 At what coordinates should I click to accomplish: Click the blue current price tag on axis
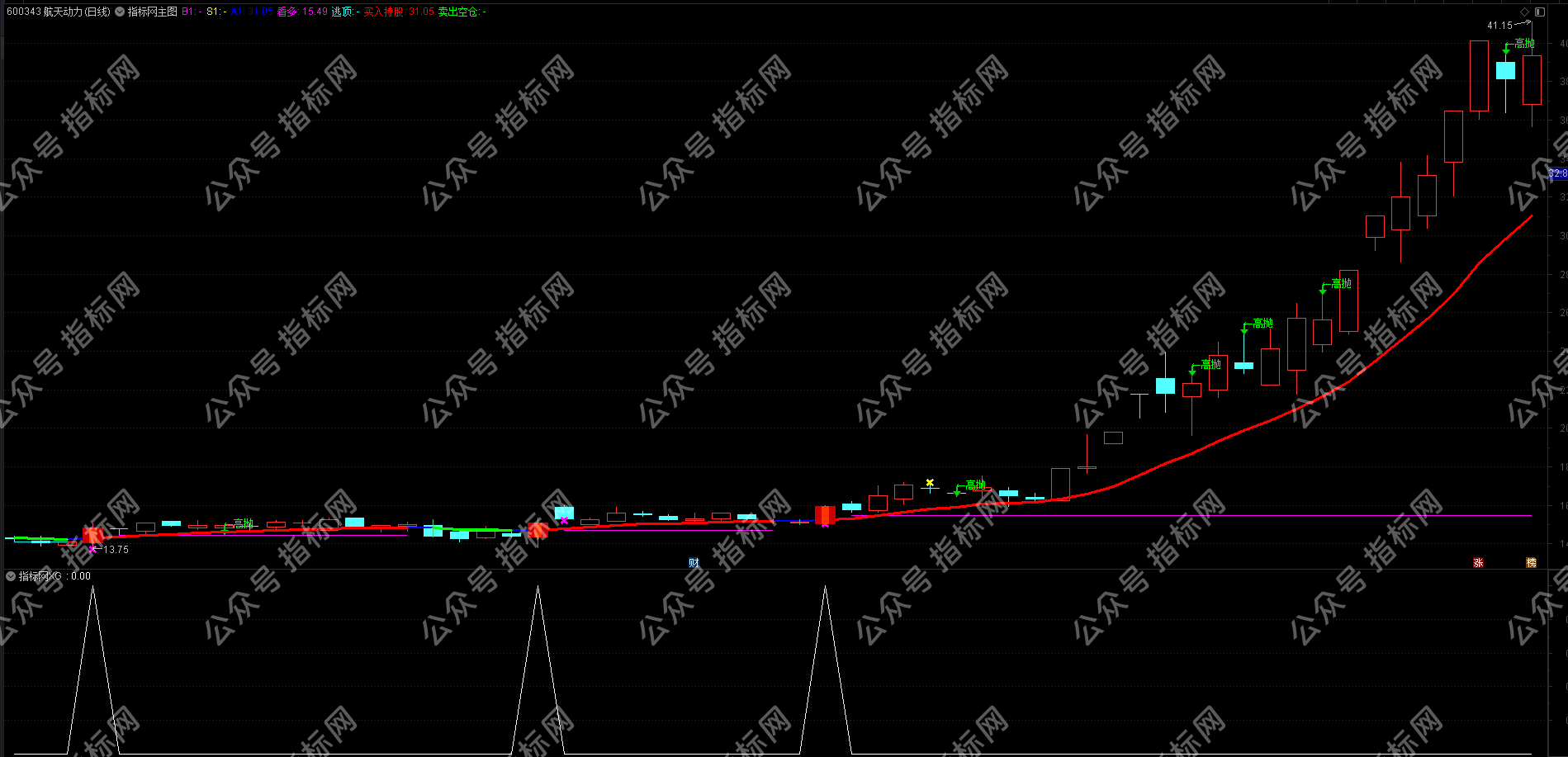click(1557, 173)
